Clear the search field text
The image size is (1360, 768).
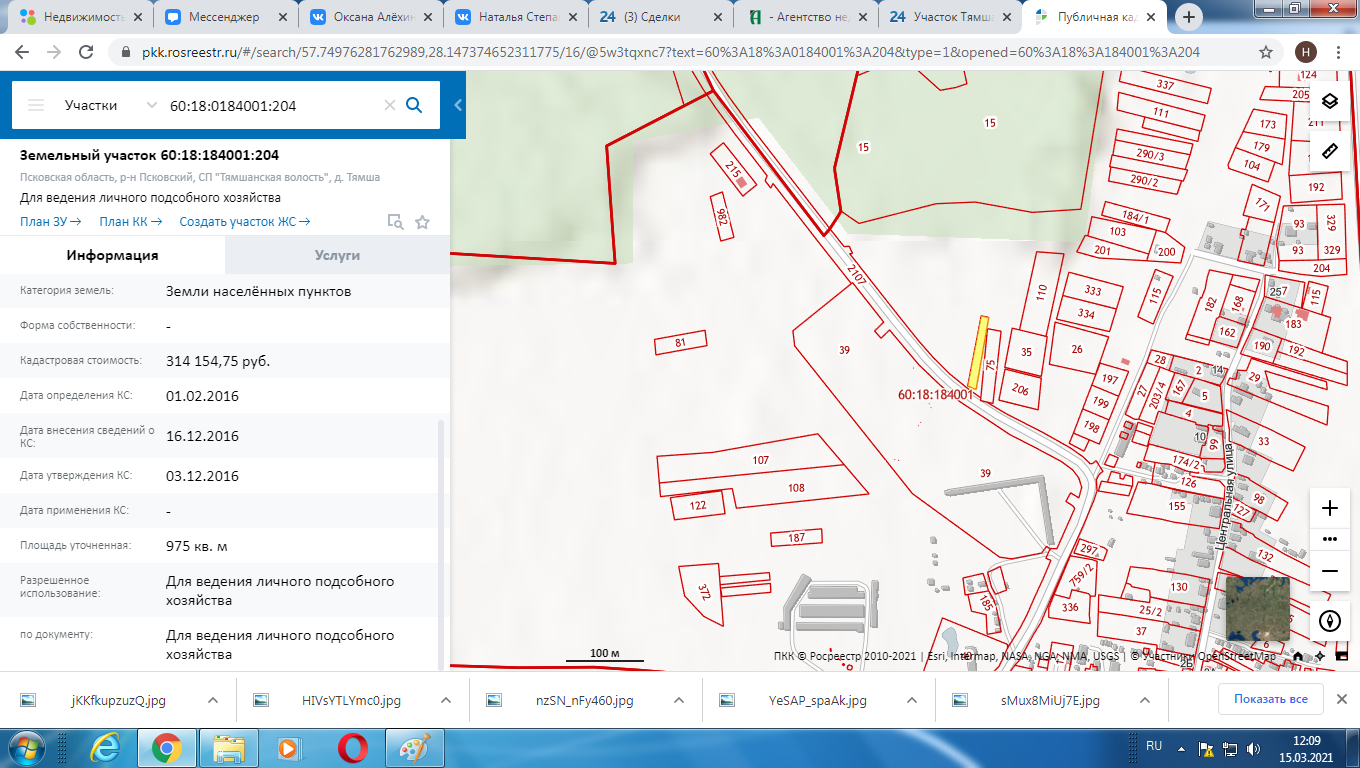tap(390, 105)
